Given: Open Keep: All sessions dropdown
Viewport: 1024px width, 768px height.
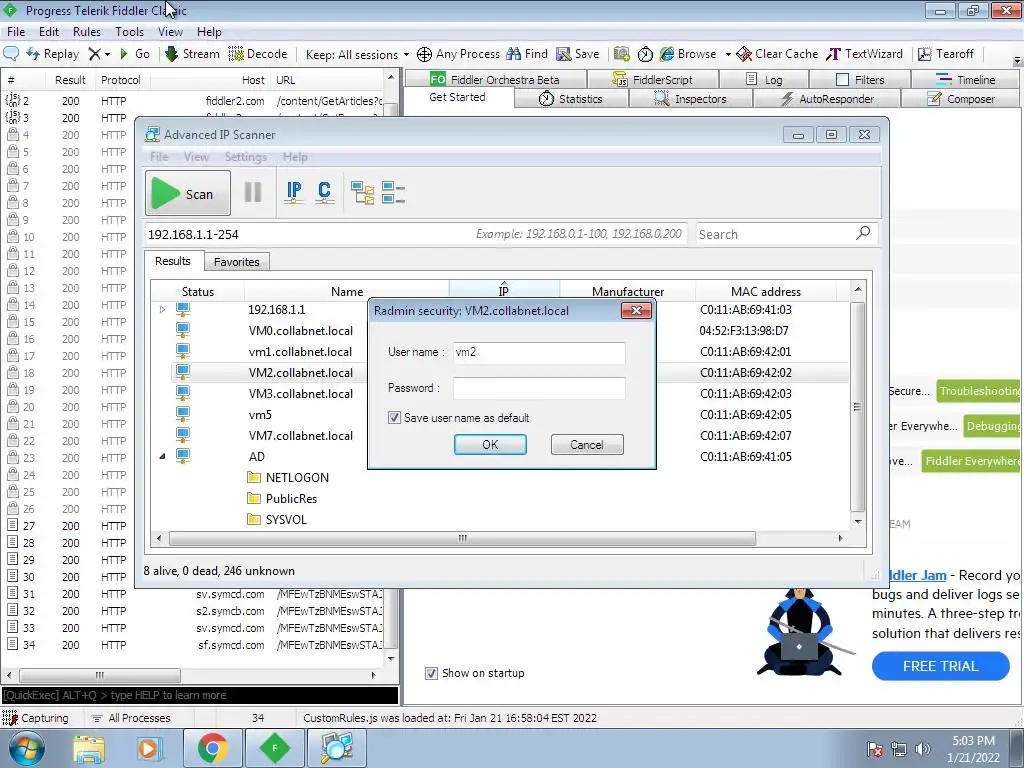Looking at the screenshot, I should [357, 54].
